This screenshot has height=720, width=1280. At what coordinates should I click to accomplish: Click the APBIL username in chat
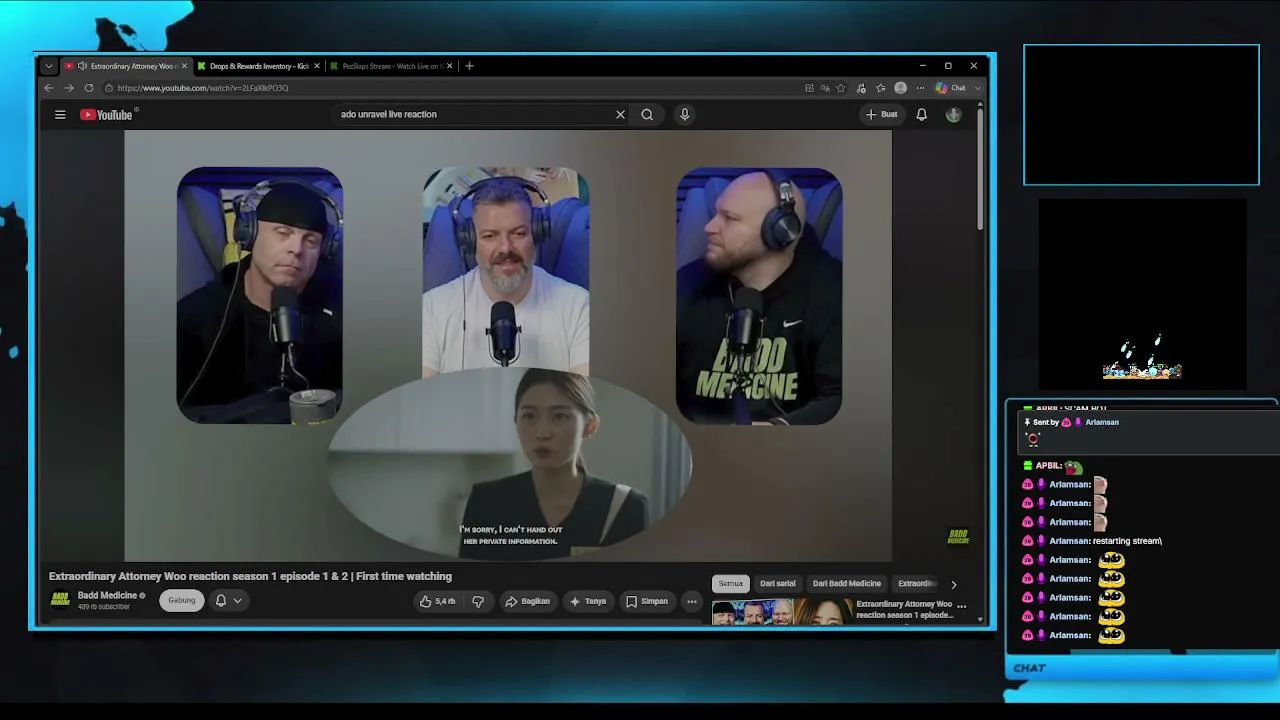(1048, 466)
